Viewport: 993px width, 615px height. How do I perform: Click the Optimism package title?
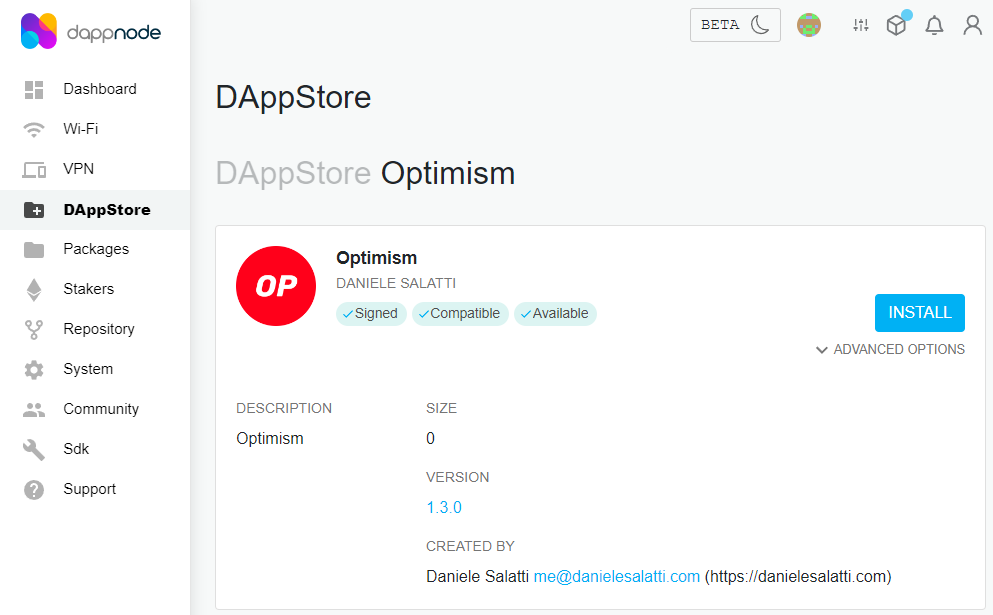click(377, 258)
